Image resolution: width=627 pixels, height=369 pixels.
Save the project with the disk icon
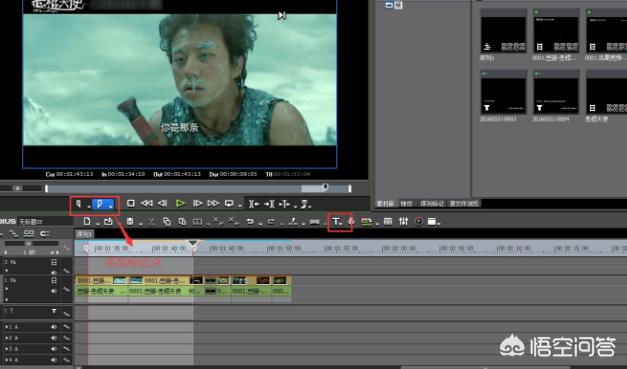tap(130, 221)
